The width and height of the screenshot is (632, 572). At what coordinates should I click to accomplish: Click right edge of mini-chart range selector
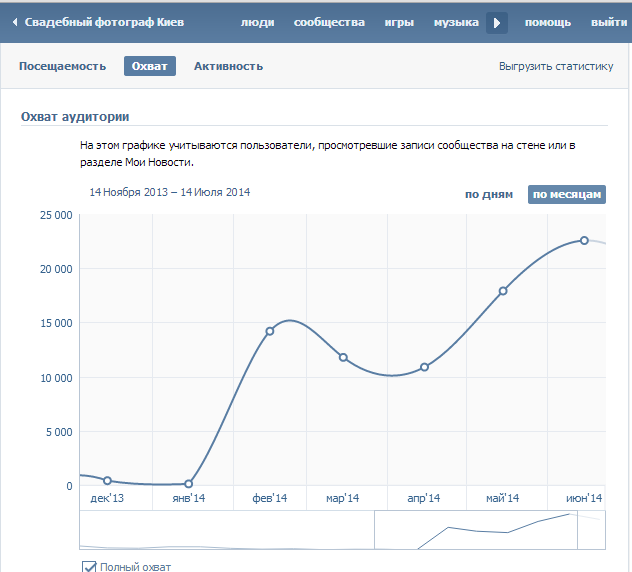click(x=579, y=529)
